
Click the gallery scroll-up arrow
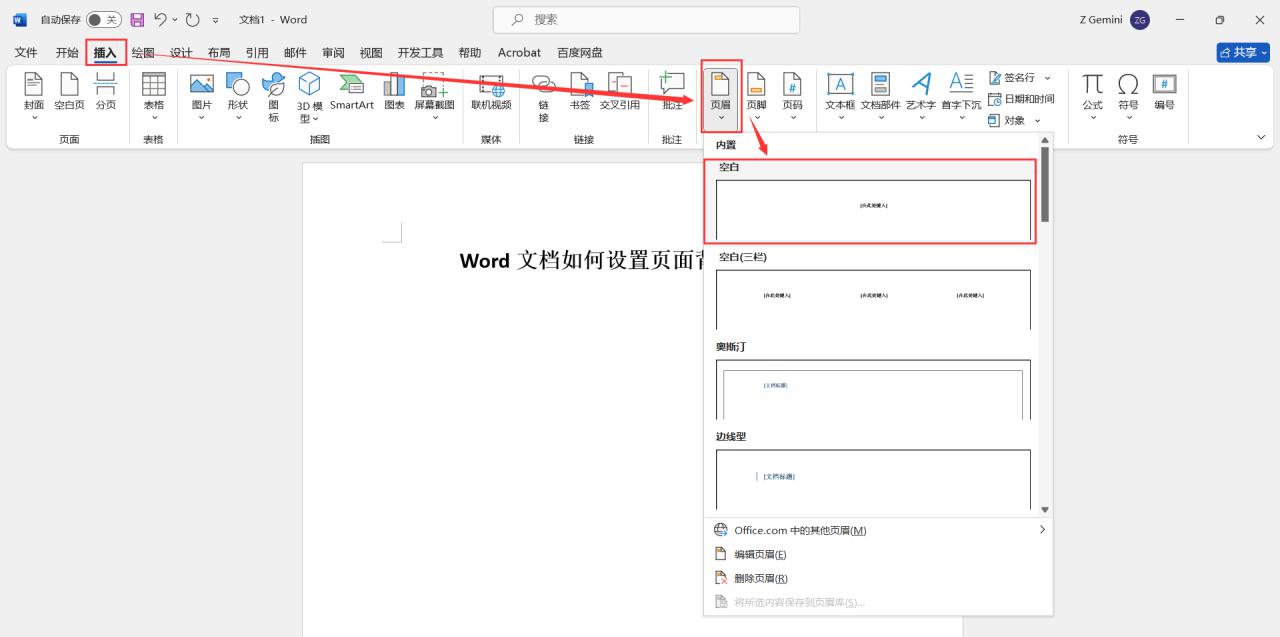[x=1045, y=140]
